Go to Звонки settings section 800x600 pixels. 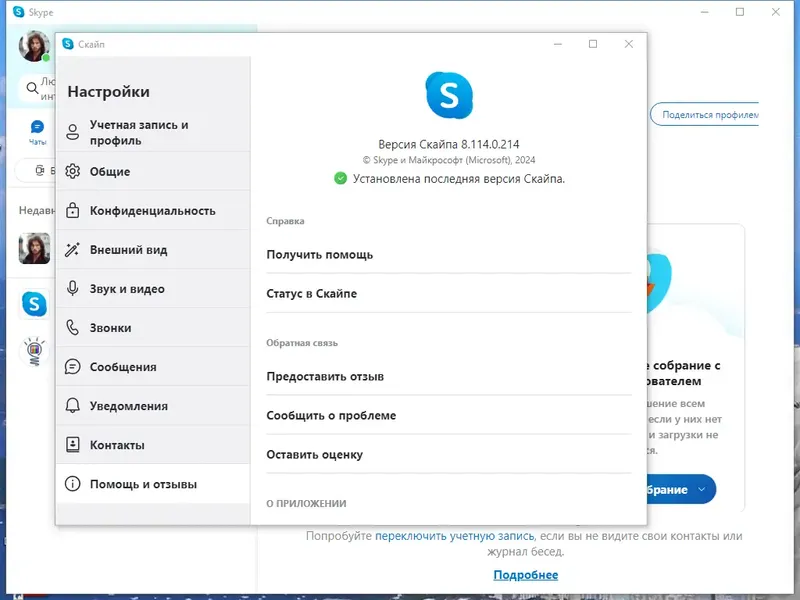153,328
